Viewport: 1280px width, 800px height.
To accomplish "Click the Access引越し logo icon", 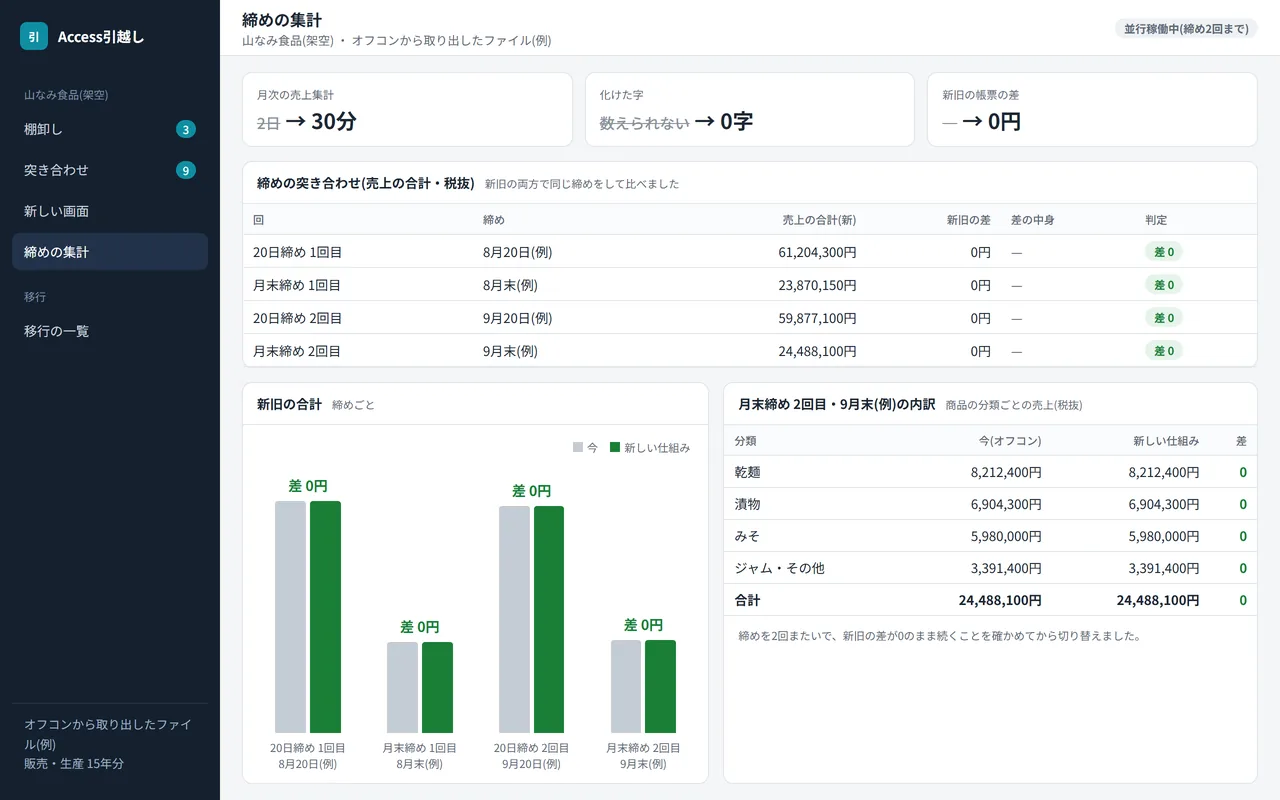I will click(x=34, y=36).
